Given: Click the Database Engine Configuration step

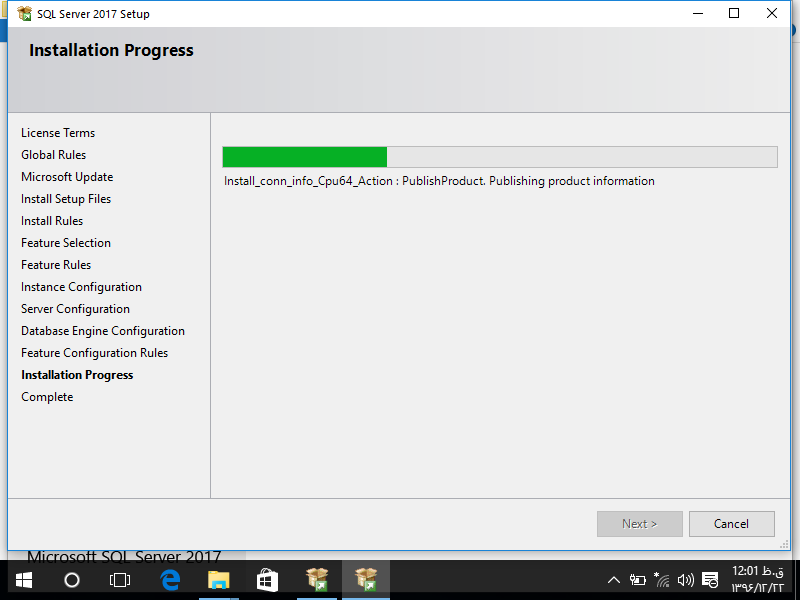Looking at the screenshot, I should 103,331.
